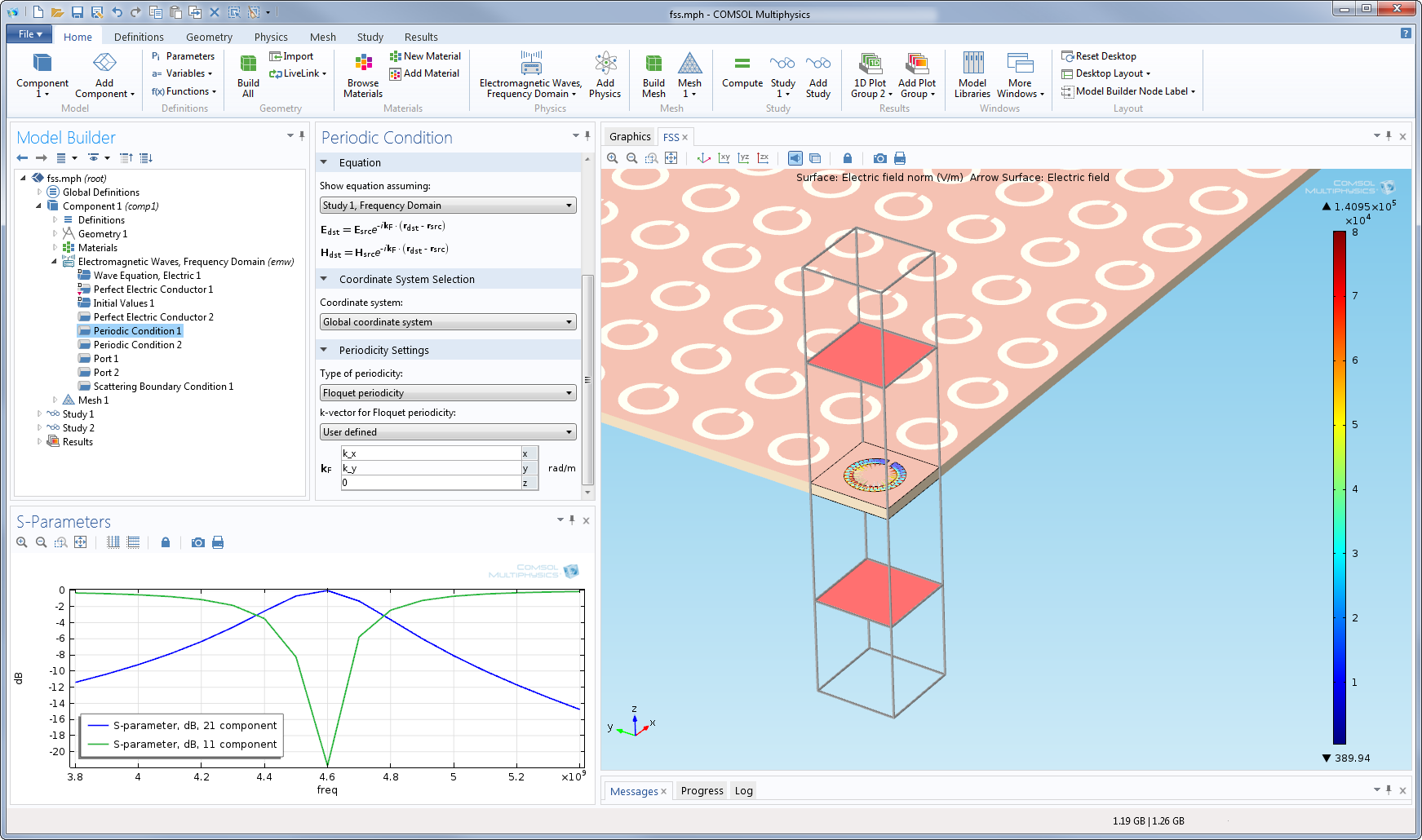Switch to the Physics ribbon tab
This screenshot has width=1422, height=840.
(271, 37)
